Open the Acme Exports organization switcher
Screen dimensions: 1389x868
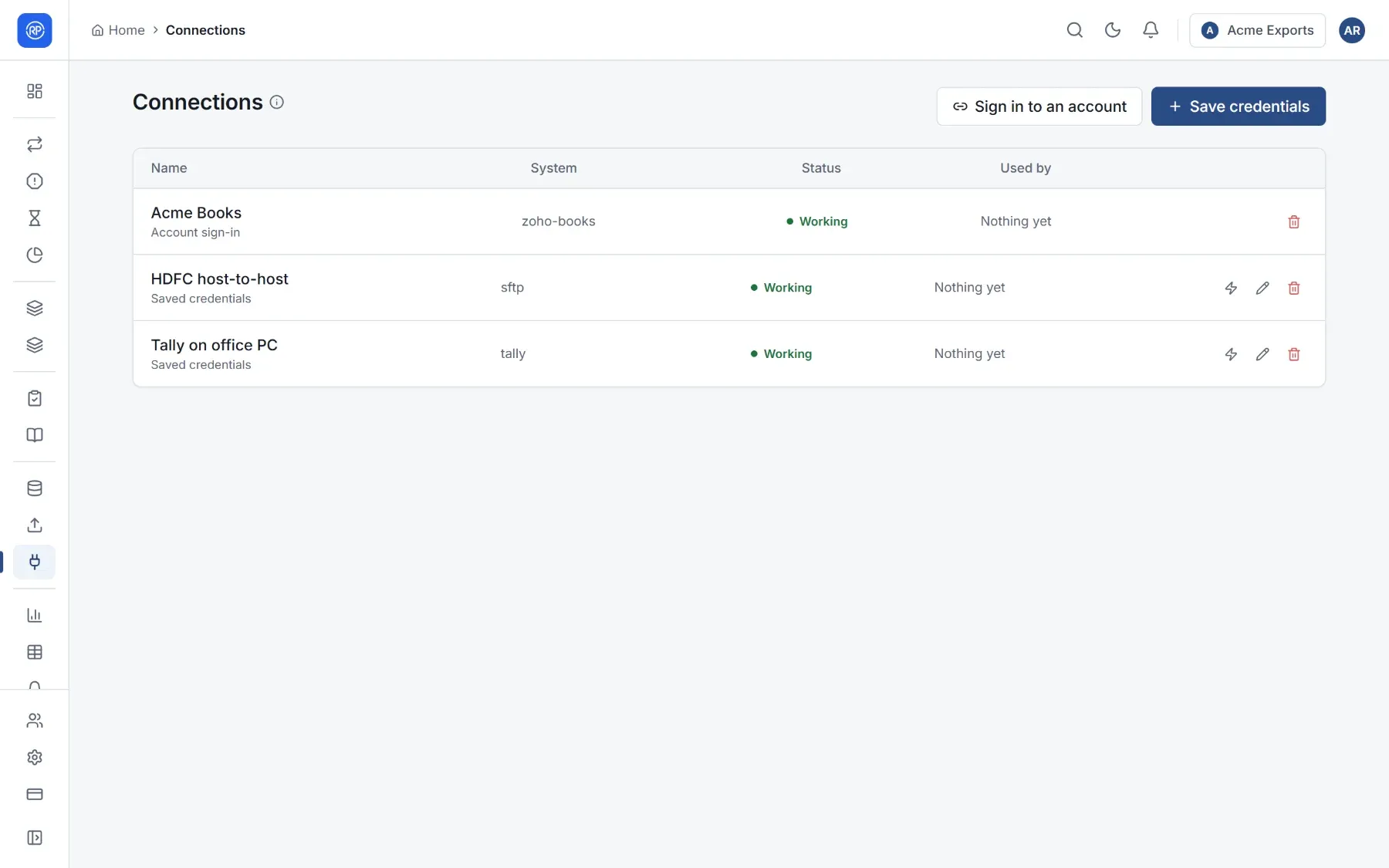pyautogui.click(x=1257, y=30)
